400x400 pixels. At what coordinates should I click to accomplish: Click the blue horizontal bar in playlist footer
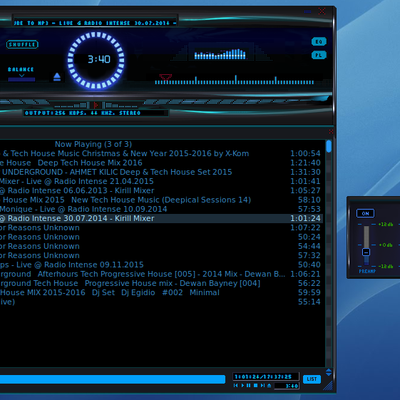(x=112, y=379)
